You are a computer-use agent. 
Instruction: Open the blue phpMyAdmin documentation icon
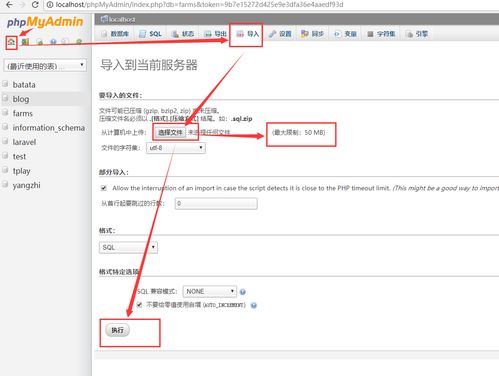pyautogui.click(x=53, y=42)
